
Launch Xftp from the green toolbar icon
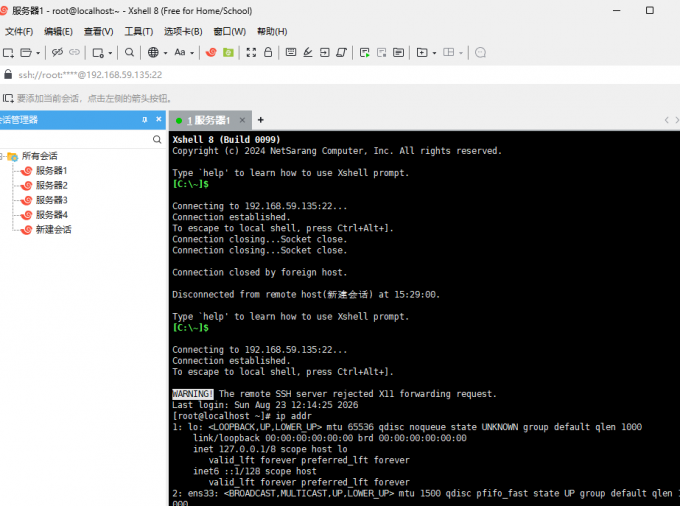228,52
